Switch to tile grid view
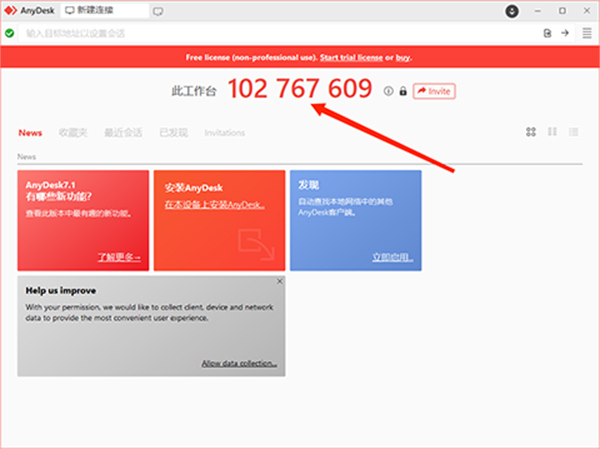 [x=531, y=132]
